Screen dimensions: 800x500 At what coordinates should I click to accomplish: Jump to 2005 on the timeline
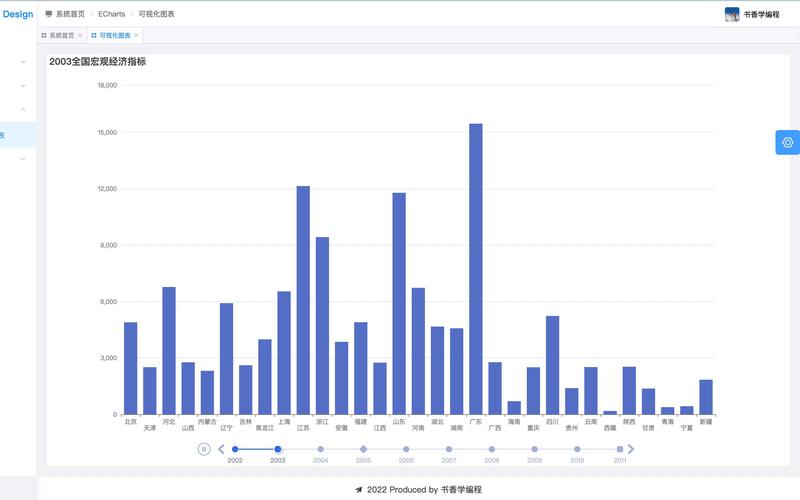coord(363,449)
